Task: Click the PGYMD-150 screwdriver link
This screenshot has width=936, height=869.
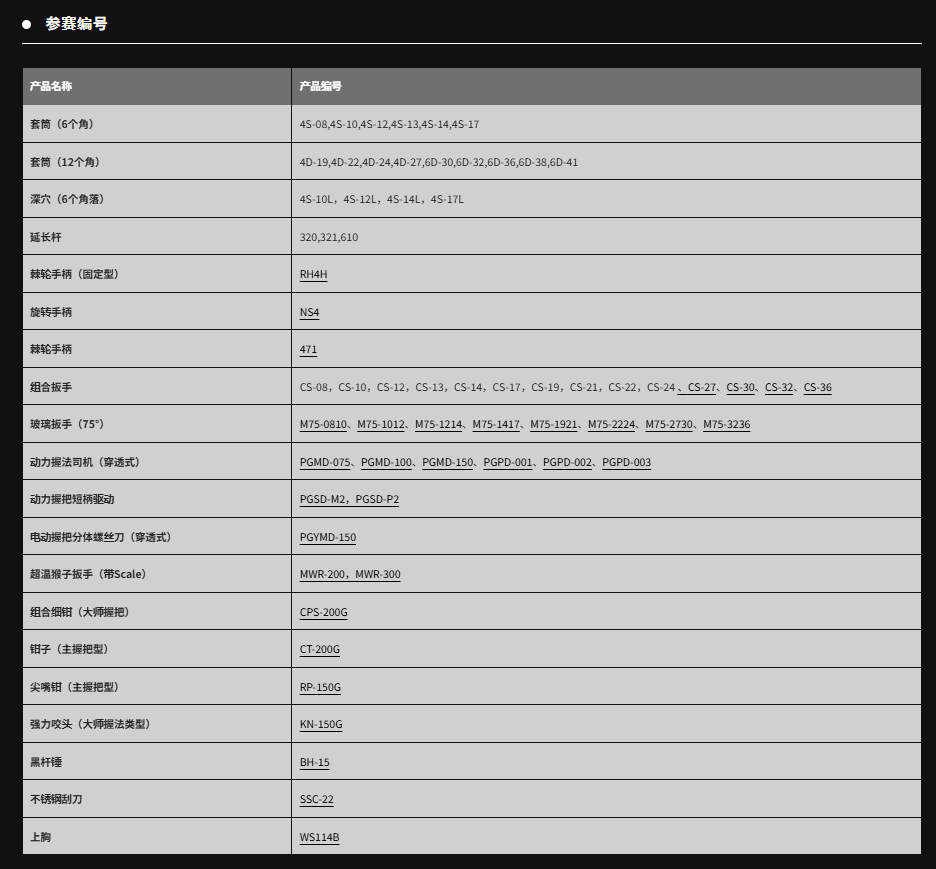Action: [327, 537]
